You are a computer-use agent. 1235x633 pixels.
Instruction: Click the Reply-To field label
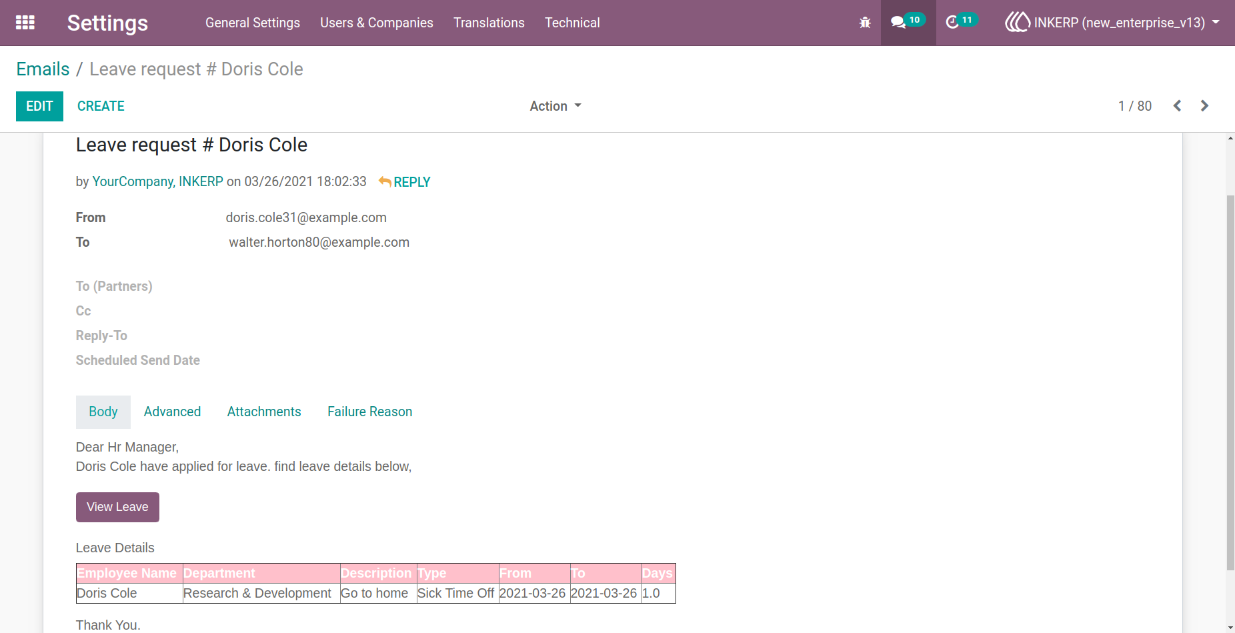coord(102,336)
